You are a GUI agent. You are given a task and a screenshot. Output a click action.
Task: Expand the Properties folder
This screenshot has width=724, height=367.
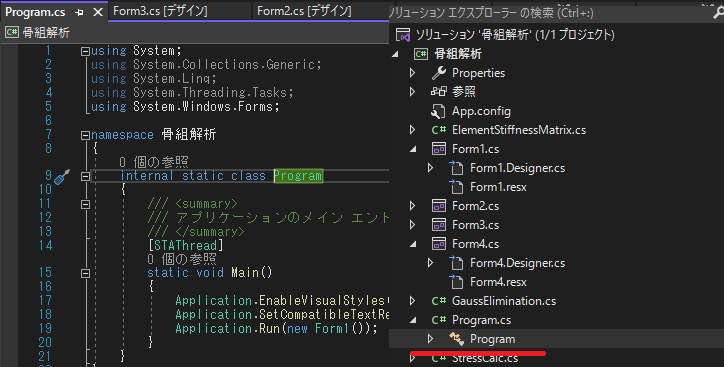412,73
